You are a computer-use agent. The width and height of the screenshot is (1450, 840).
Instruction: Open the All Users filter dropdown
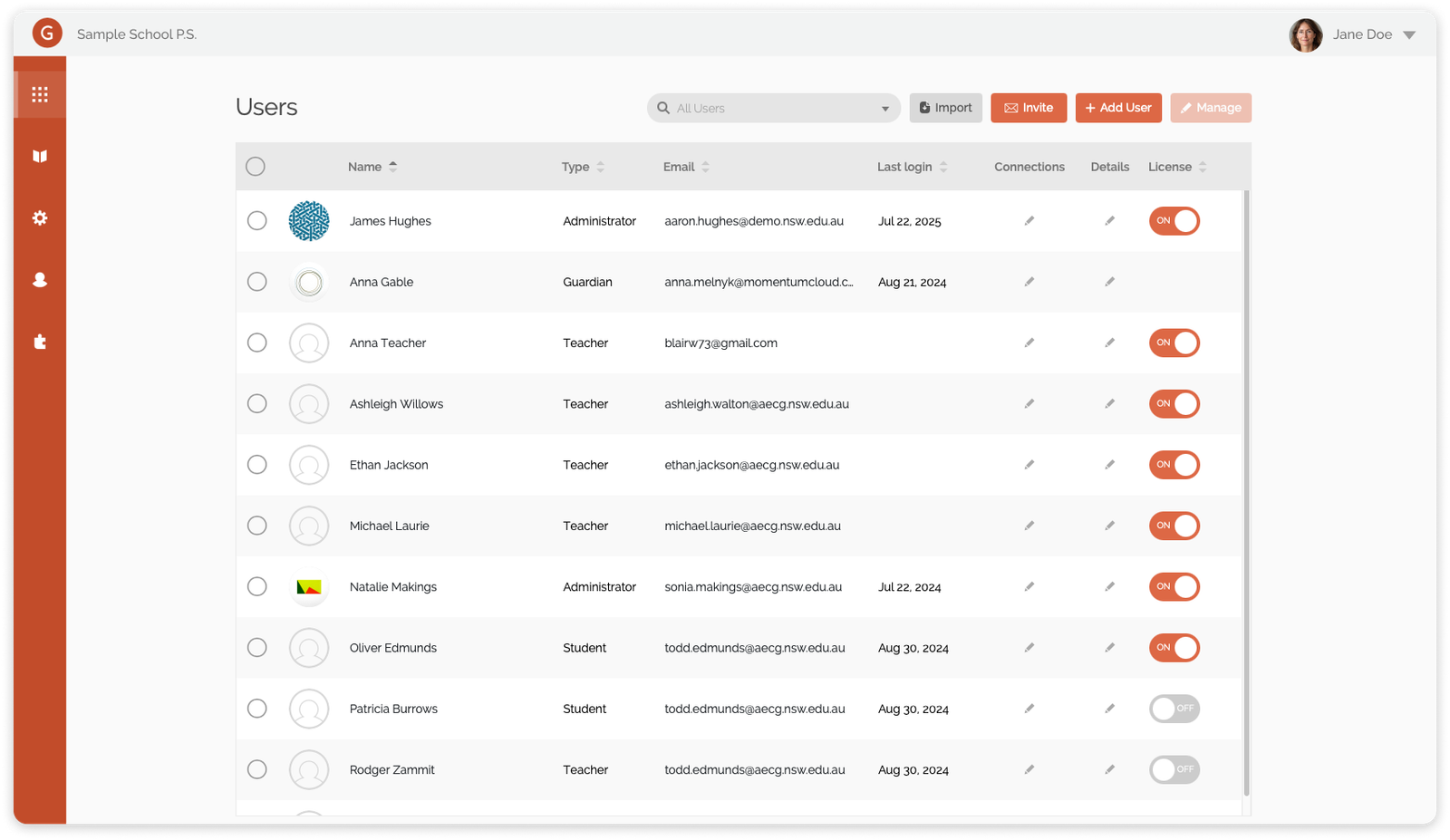point(884,108)
